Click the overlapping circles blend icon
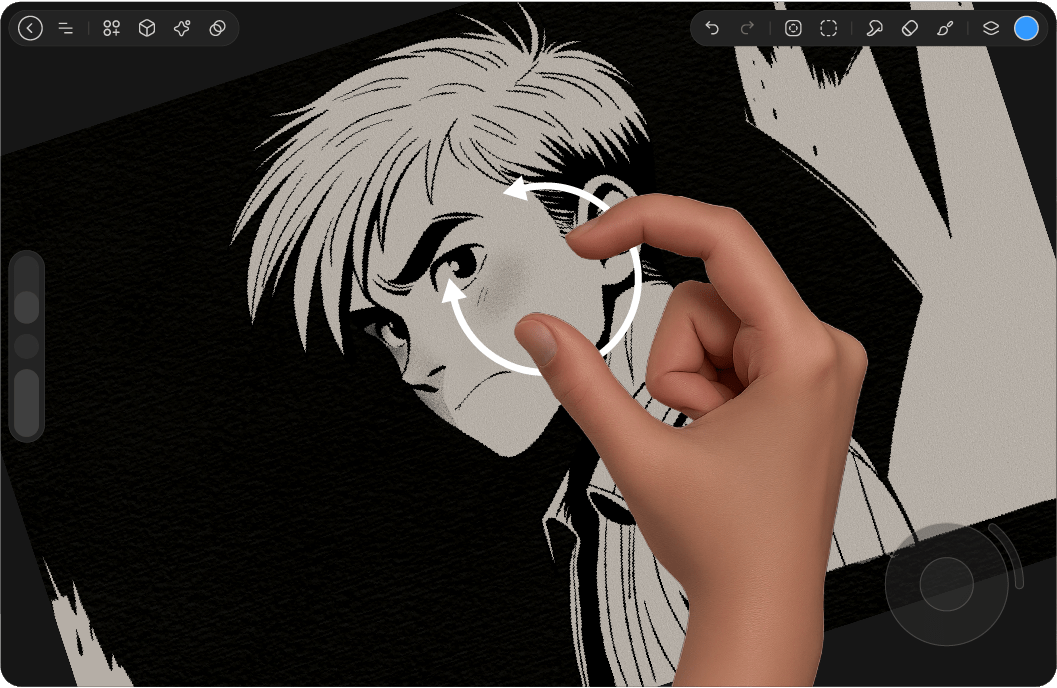Viewport: 1057px width, 688px height. click(x=217, y=28)
